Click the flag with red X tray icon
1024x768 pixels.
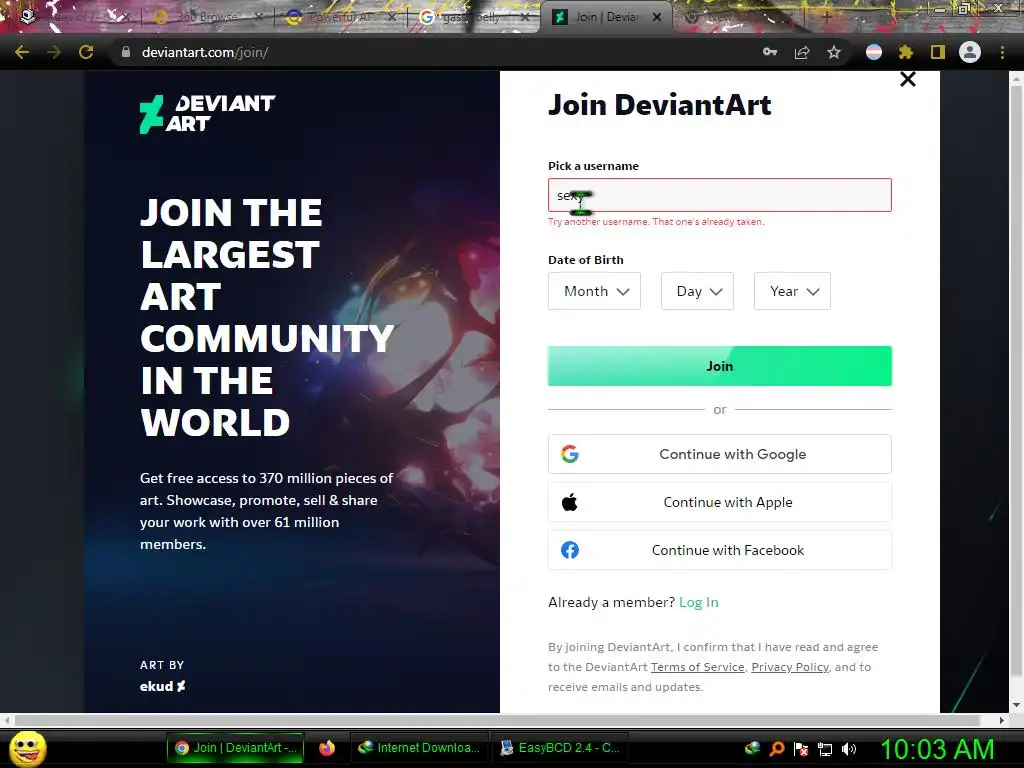point(801,749)
